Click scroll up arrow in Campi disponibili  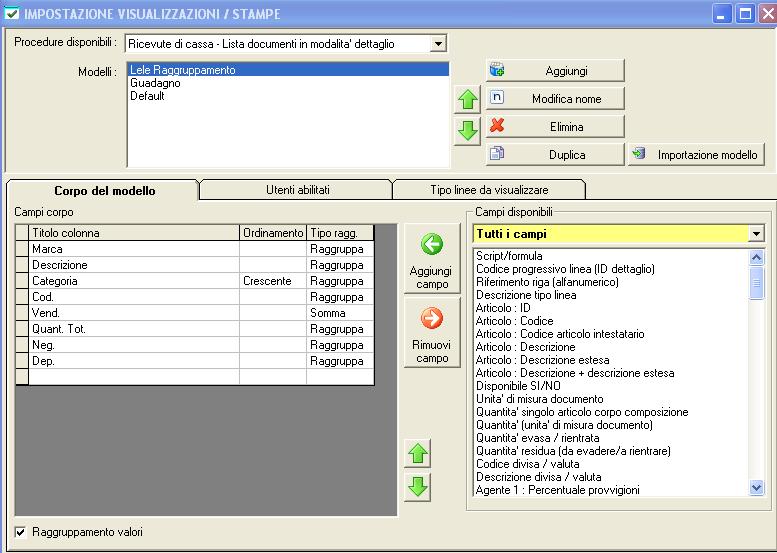(756, 257)
